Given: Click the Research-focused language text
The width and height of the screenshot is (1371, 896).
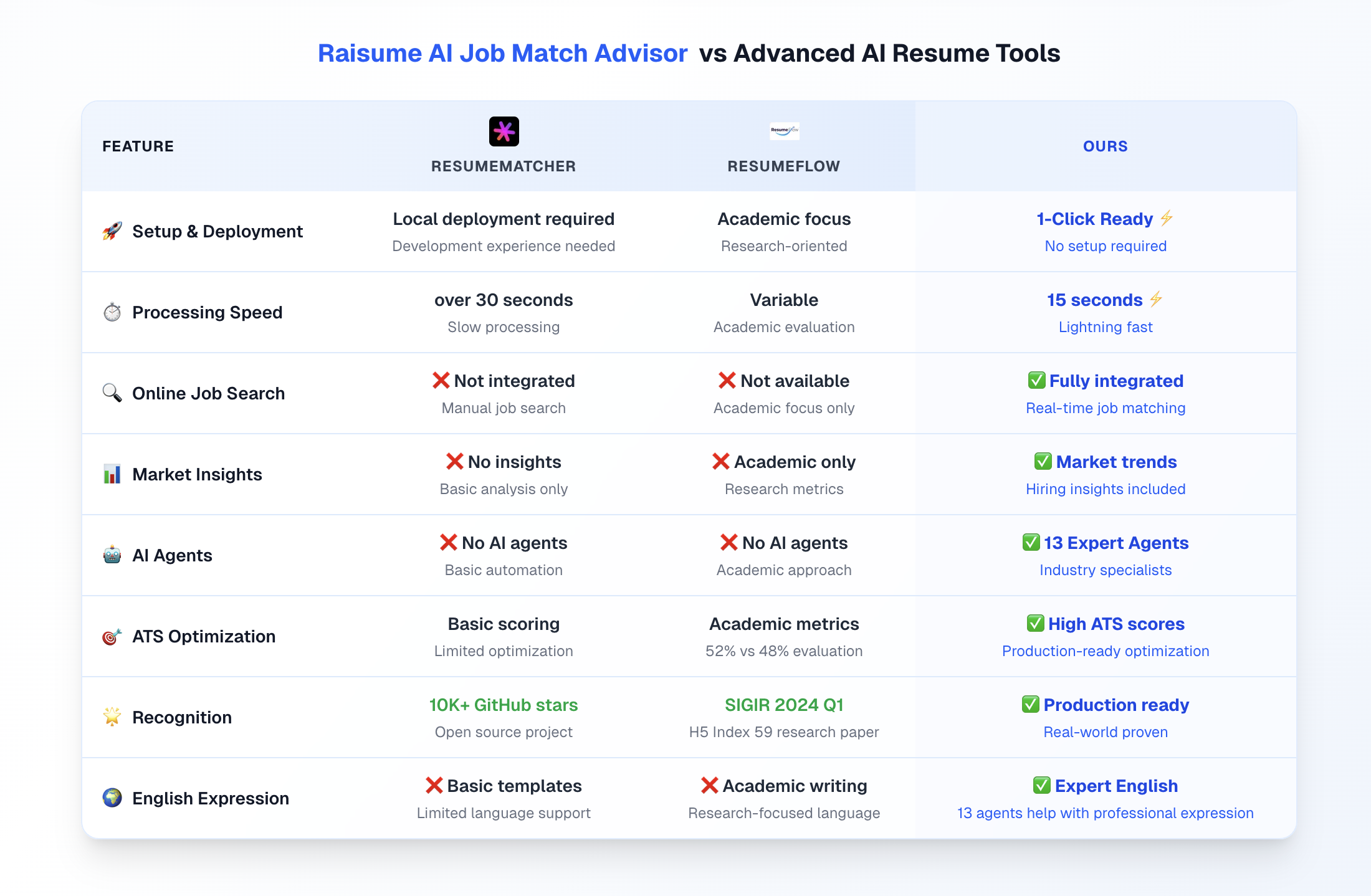Looking at the screenshot, I should [784, 813].
